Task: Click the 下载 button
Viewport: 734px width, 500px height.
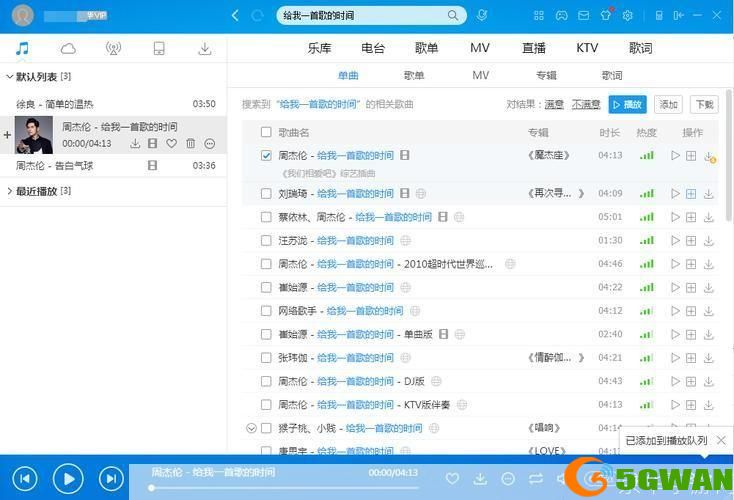Action: pos(705,104)
